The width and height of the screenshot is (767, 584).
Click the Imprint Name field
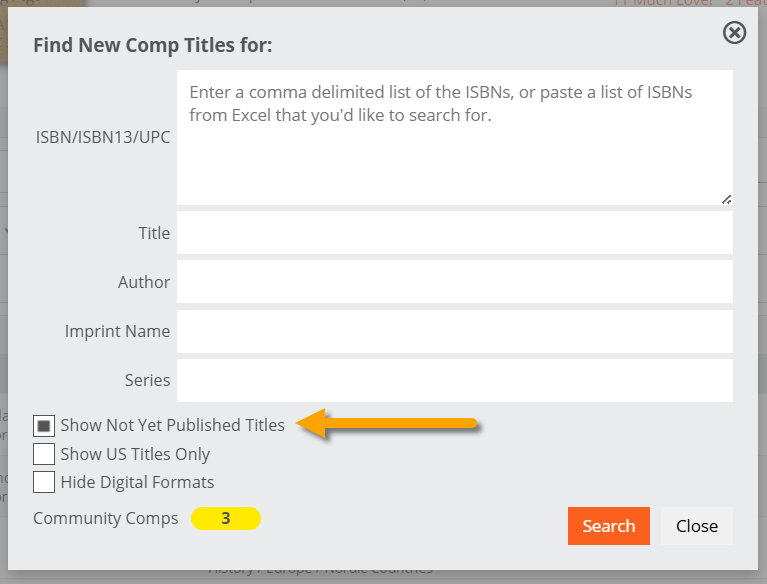(x=454, y=331)
